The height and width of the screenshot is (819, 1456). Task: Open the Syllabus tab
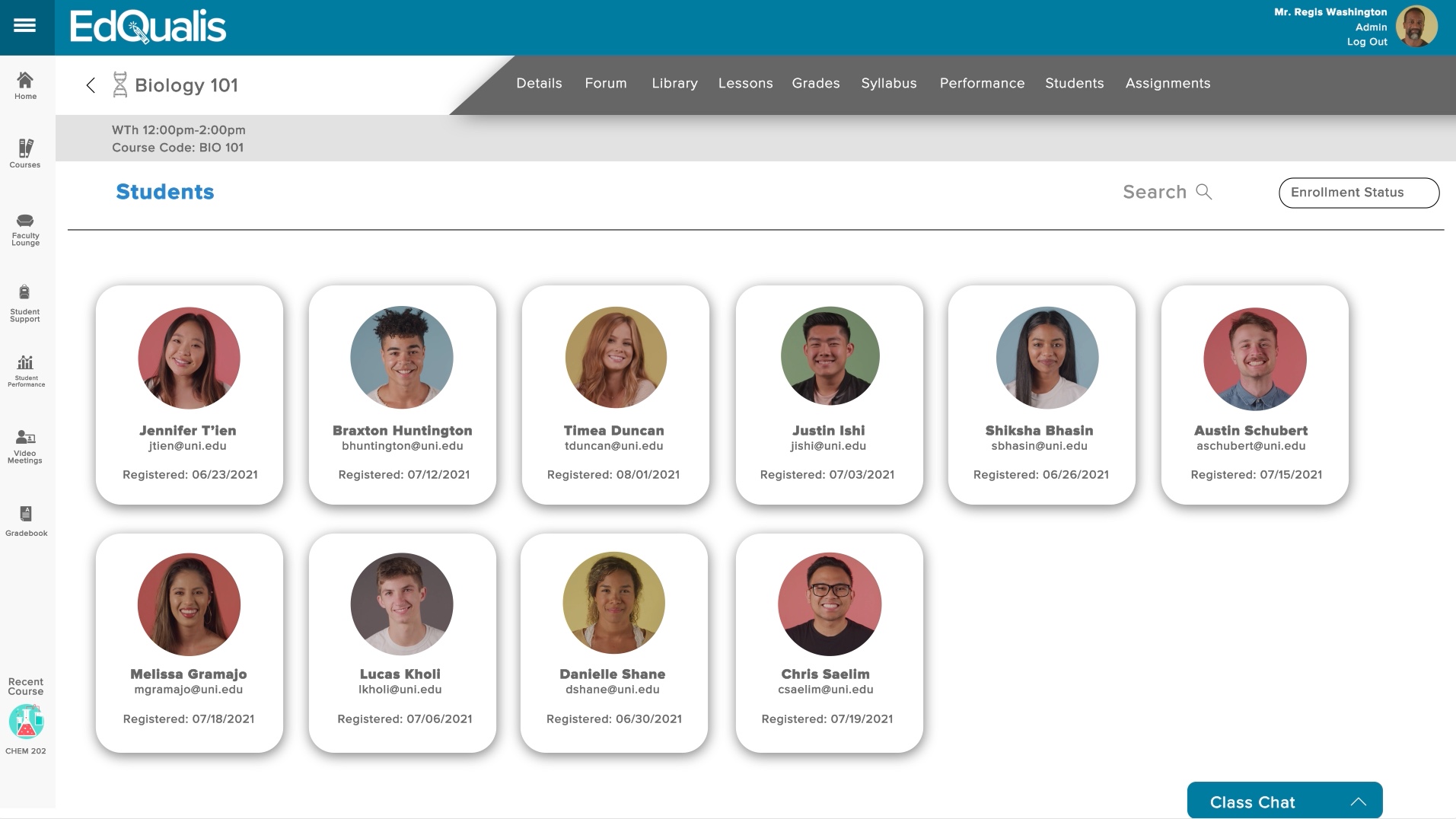[x=887, y=84]
